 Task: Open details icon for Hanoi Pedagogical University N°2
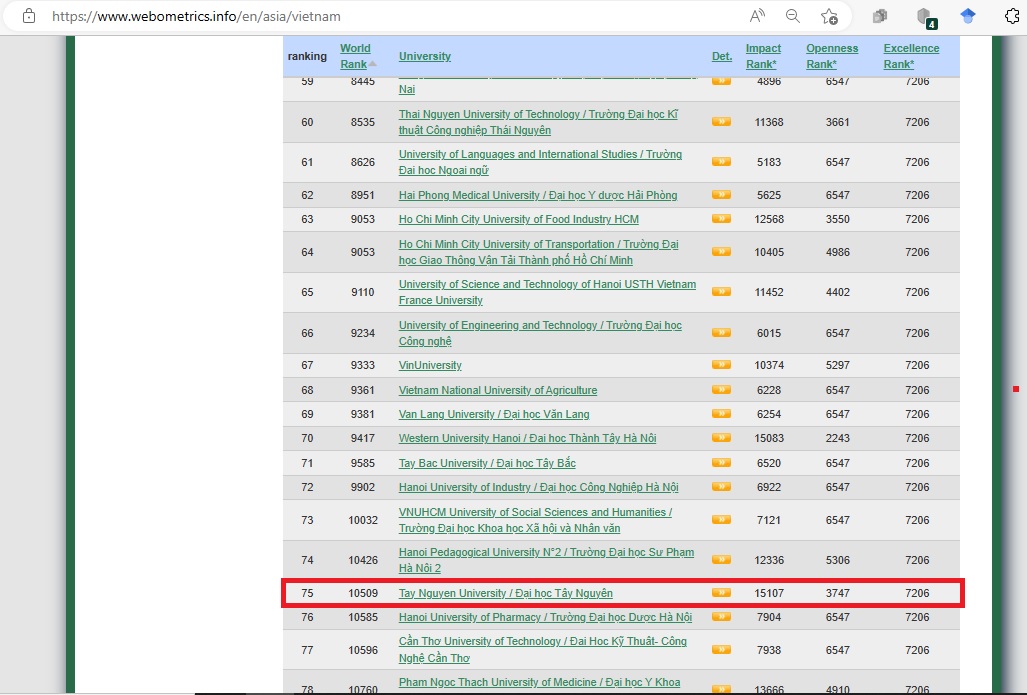721,559
